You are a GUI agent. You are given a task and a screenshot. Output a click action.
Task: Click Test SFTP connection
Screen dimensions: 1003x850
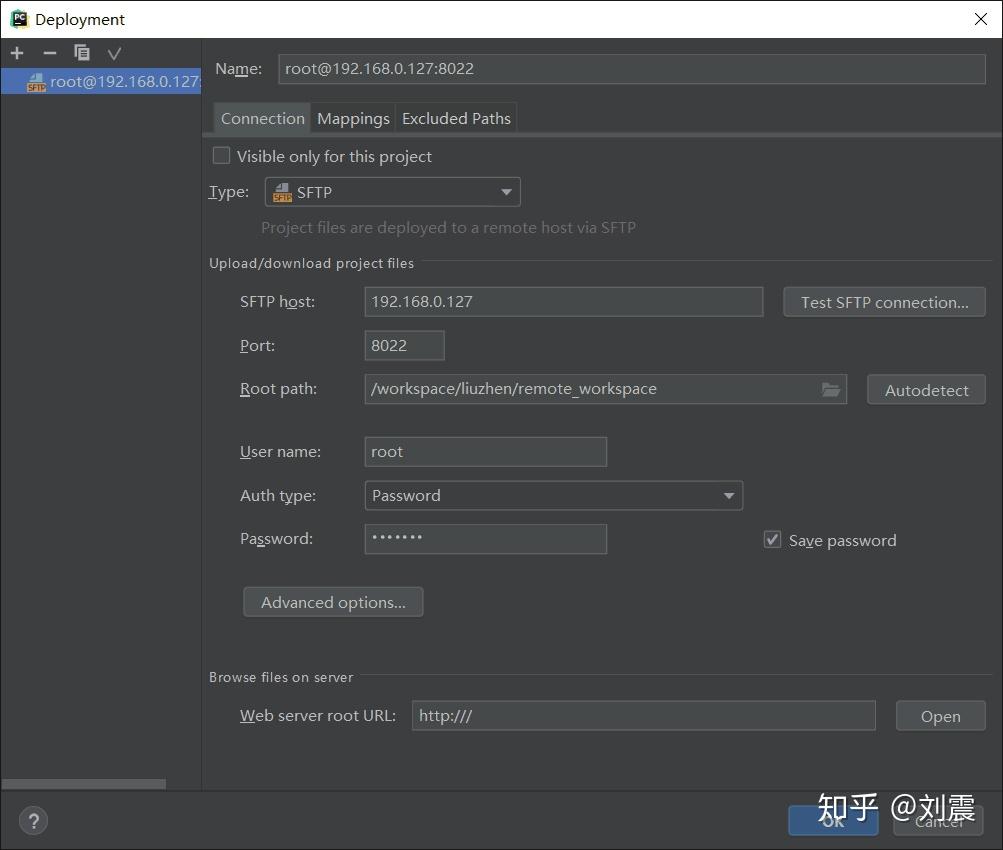pyautogui.click(x=884, y=301)
